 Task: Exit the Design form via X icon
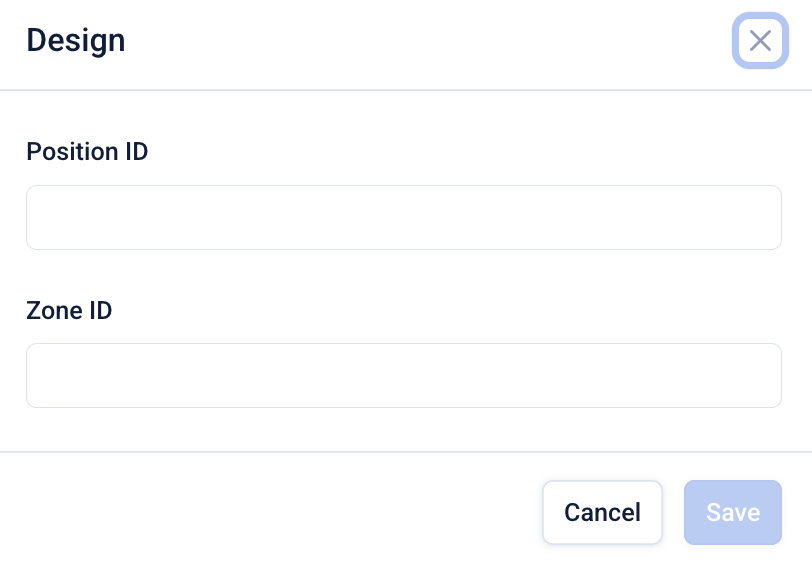click(x=760, y=41)
